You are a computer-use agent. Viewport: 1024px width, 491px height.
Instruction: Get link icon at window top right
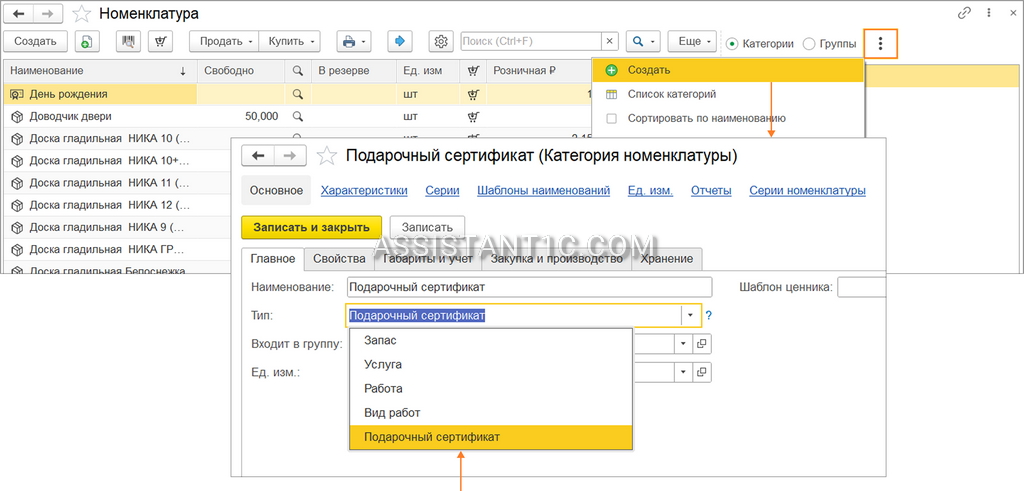963,12
